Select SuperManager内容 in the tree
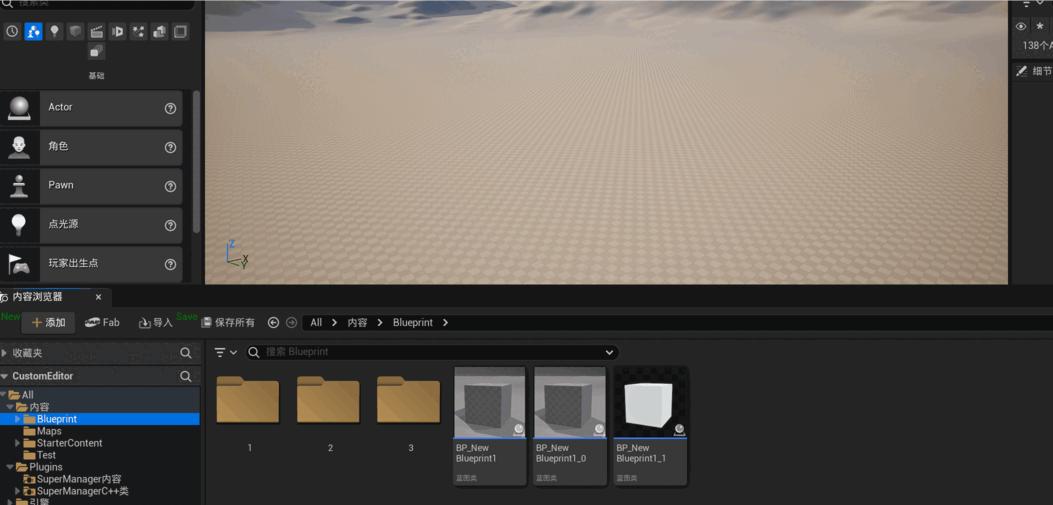The width and height of the screenshot is (1053, 505). pos(79,479)
